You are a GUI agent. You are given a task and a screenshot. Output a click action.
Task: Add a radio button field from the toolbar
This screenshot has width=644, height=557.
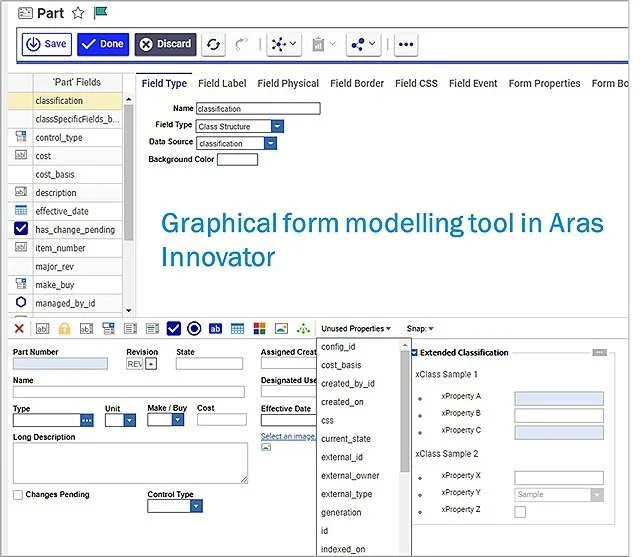(194, 328)
